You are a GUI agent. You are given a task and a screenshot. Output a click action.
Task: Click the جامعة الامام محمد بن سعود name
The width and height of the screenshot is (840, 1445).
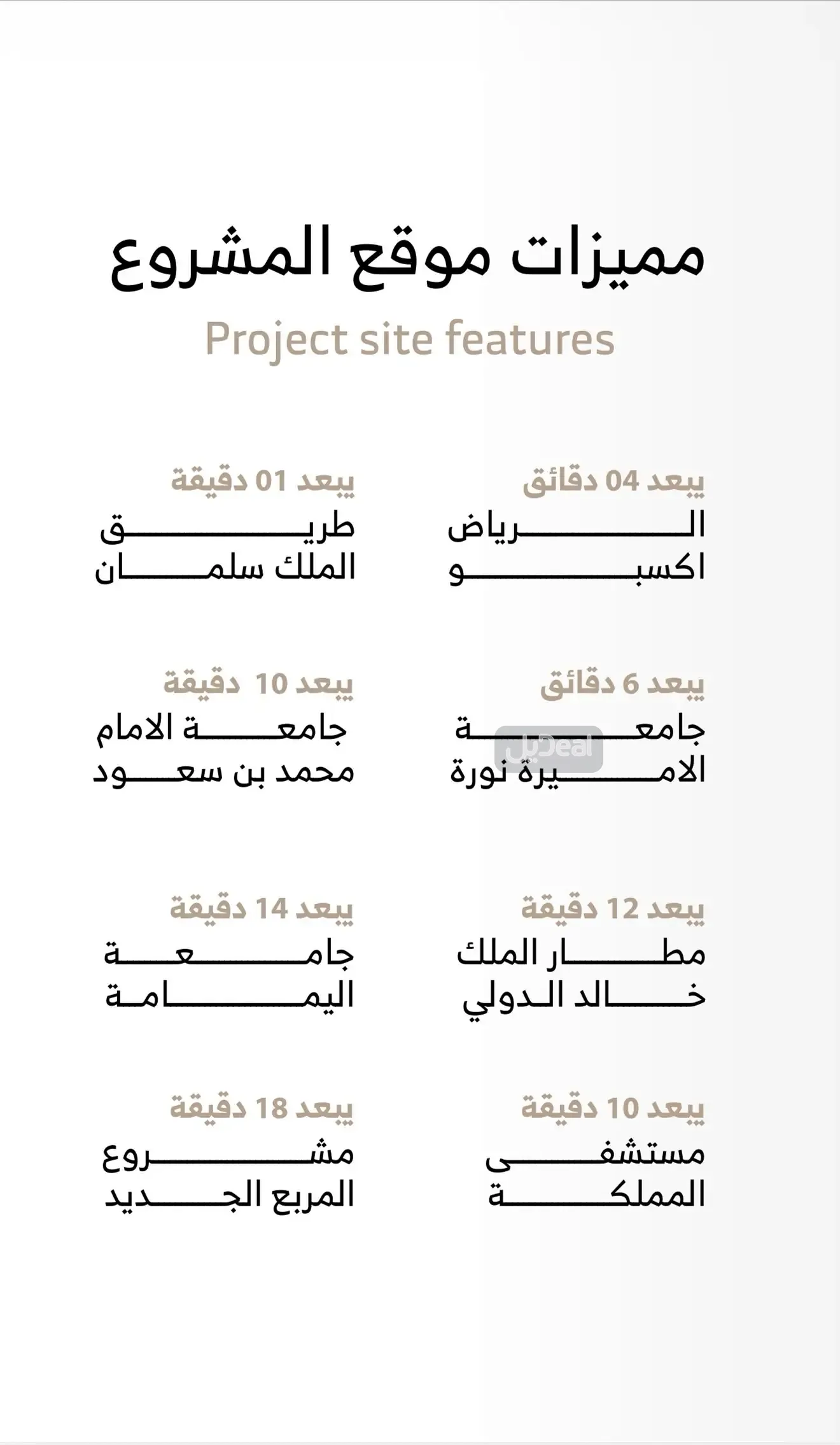(224, 750)
